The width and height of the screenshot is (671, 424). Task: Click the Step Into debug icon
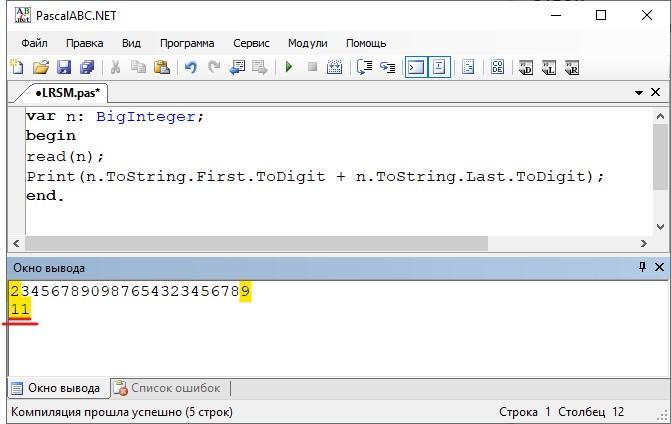pos(388,67)
